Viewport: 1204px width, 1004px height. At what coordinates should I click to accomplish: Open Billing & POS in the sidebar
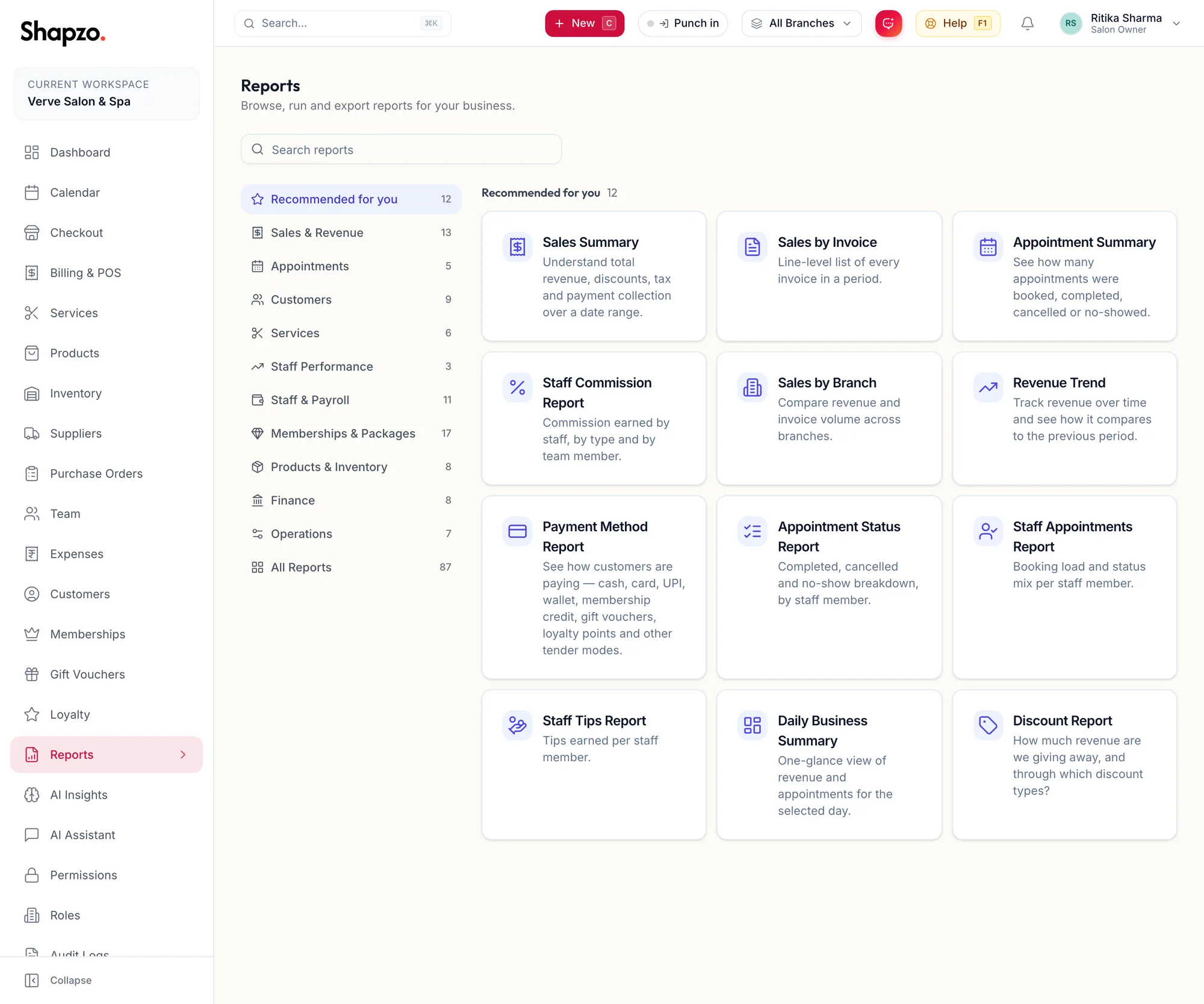[107, 273]
